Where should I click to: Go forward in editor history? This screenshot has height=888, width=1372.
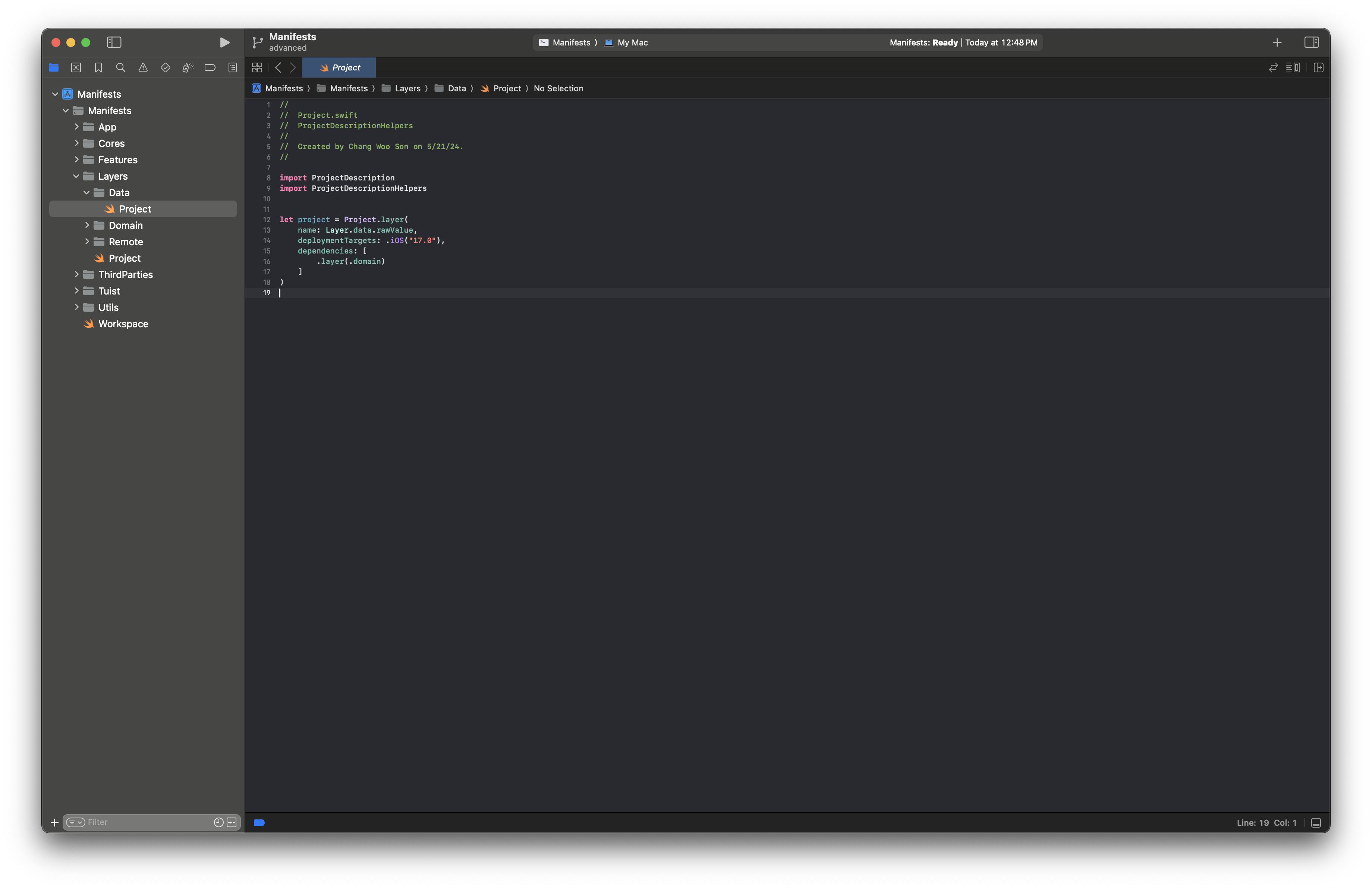coord(293,67)
